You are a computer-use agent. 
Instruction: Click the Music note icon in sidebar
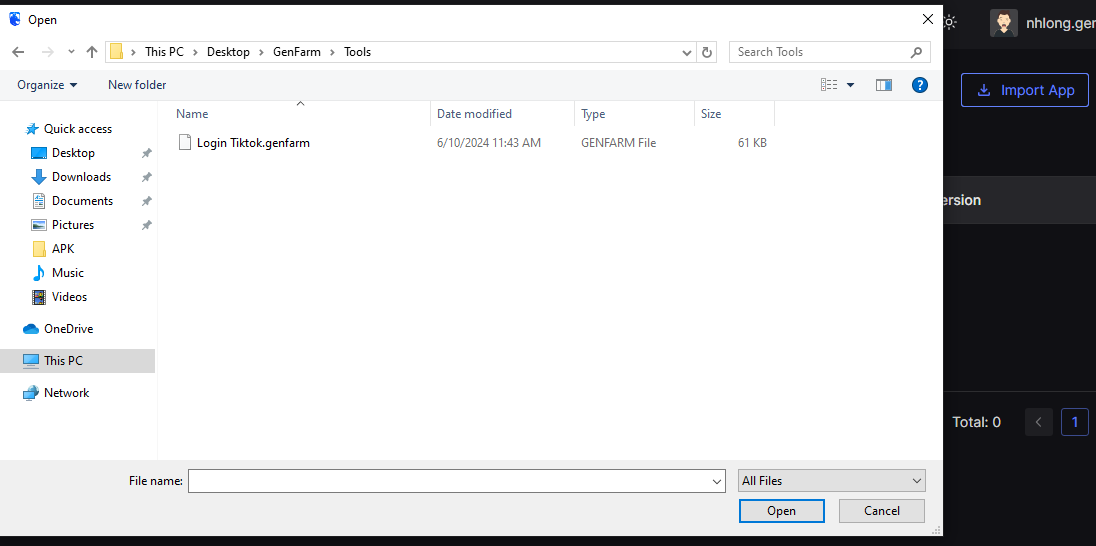pos(39,273)
